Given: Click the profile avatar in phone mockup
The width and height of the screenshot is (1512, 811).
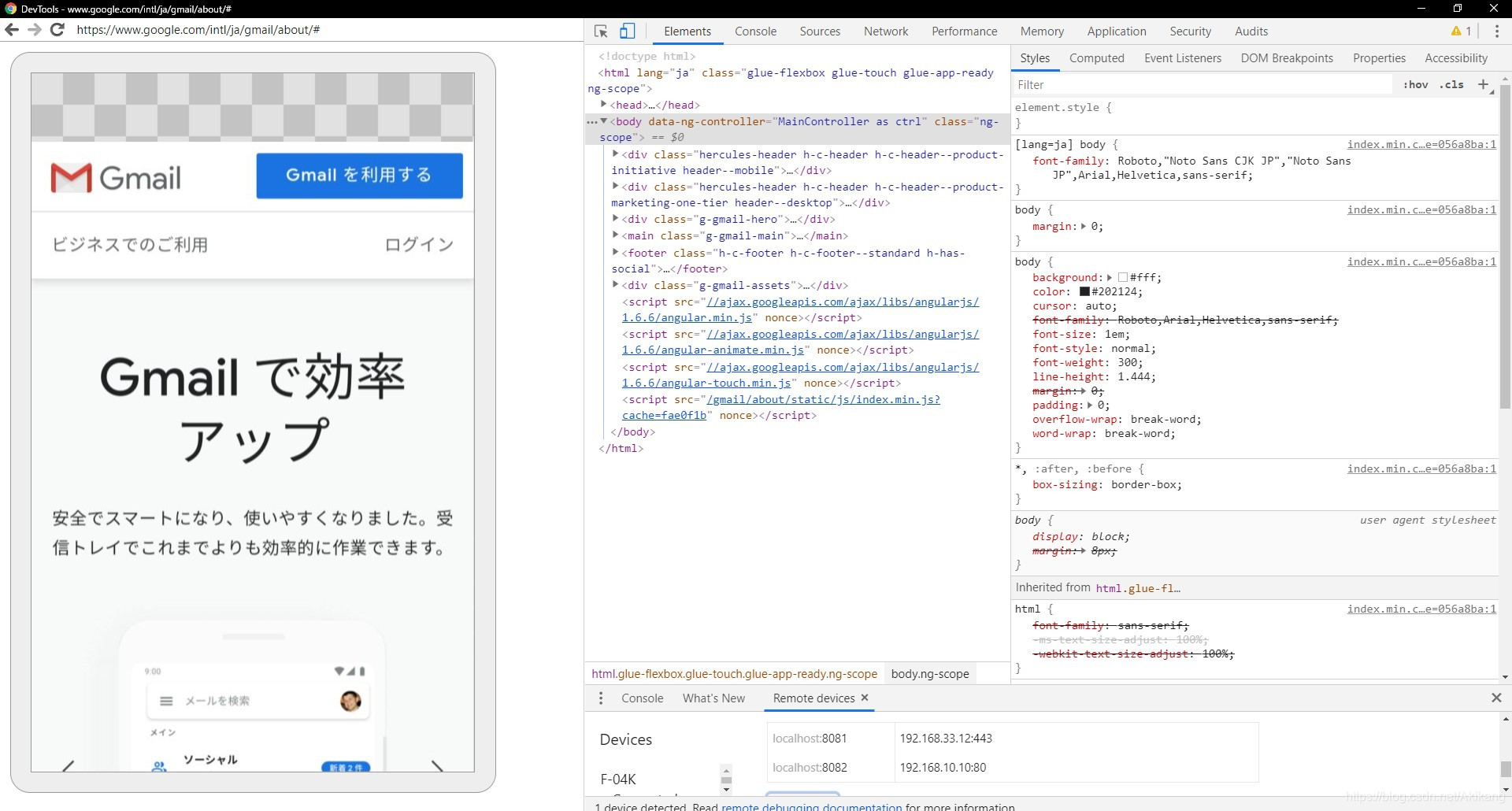Looking at the screenshot, I should [x=350, y=701].
